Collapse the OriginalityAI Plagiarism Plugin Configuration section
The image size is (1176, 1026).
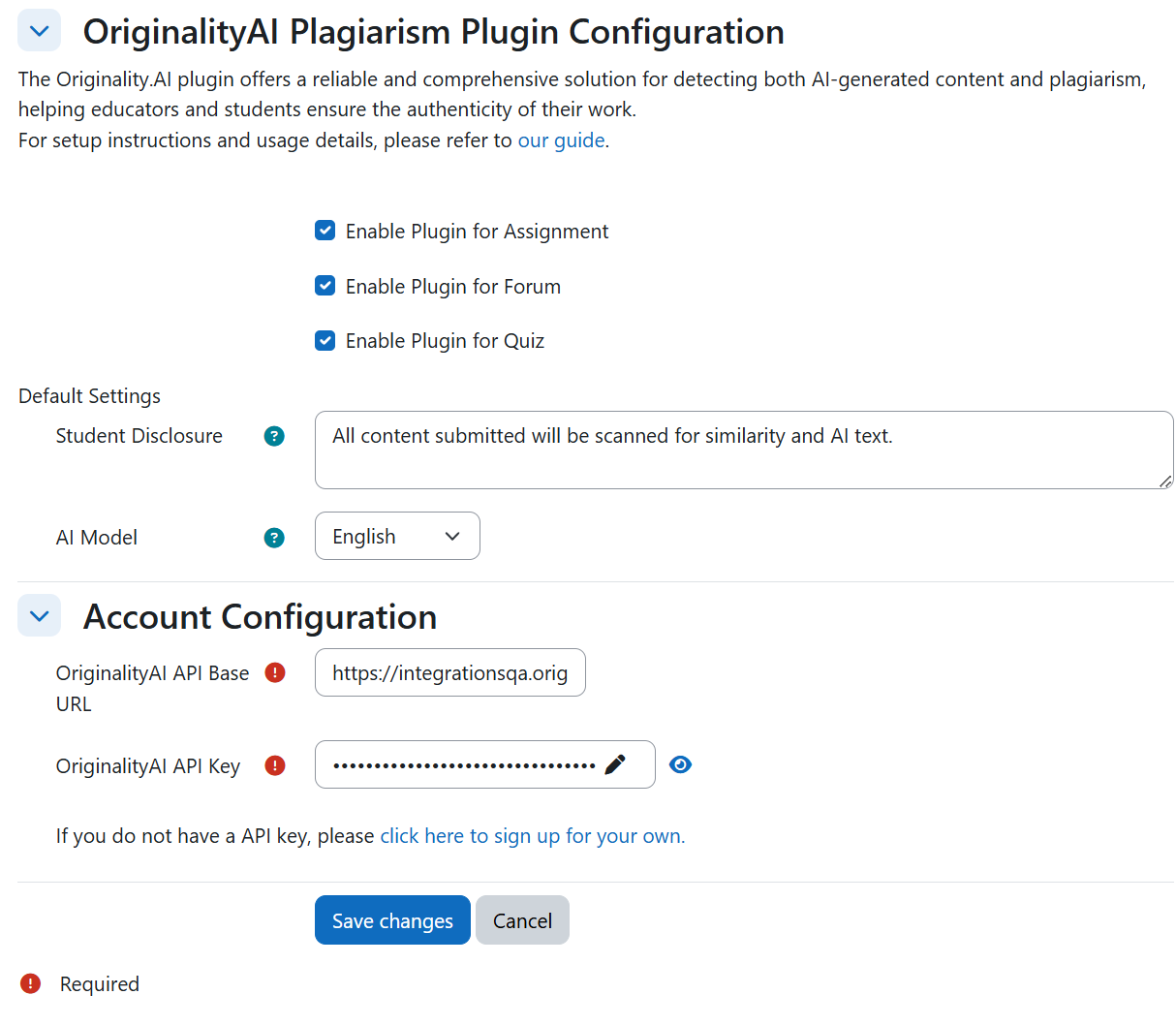click(x=40, y=31)
